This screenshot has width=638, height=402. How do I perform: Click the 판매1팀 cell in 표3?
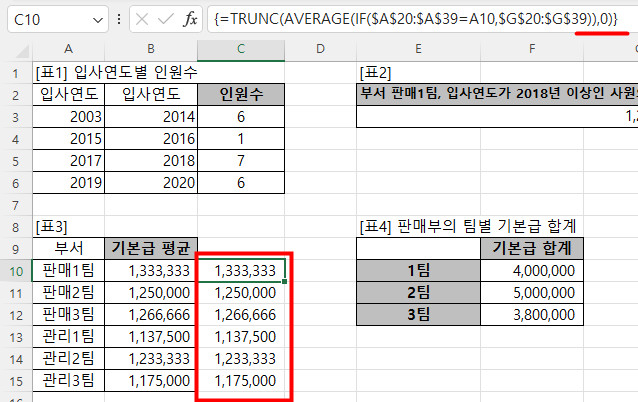click(x=68, y=270)
